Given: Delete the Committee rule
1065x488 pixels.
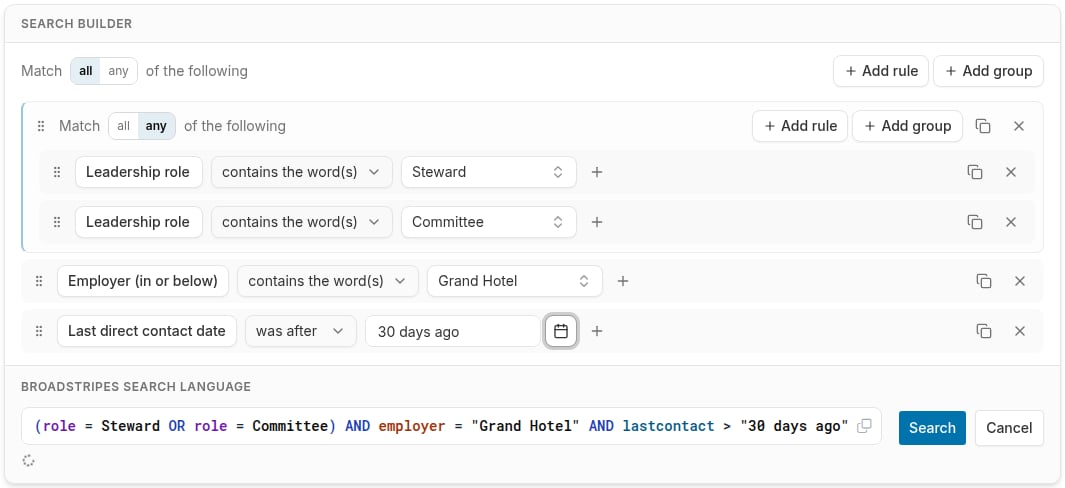Looking at the screenshot, I should click(x=1011, y=222).
